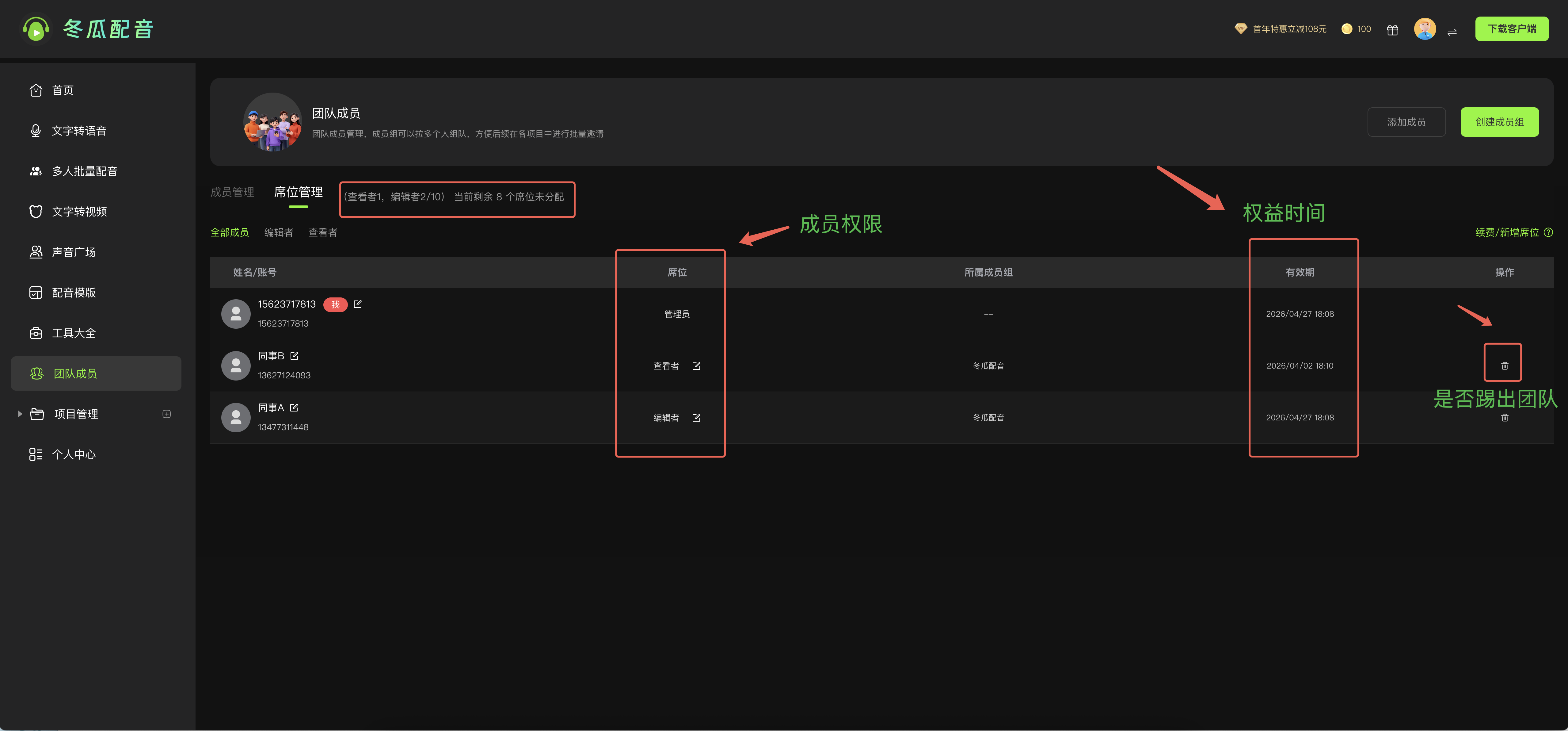Click the account switch arrows icon

point(1452,32)
